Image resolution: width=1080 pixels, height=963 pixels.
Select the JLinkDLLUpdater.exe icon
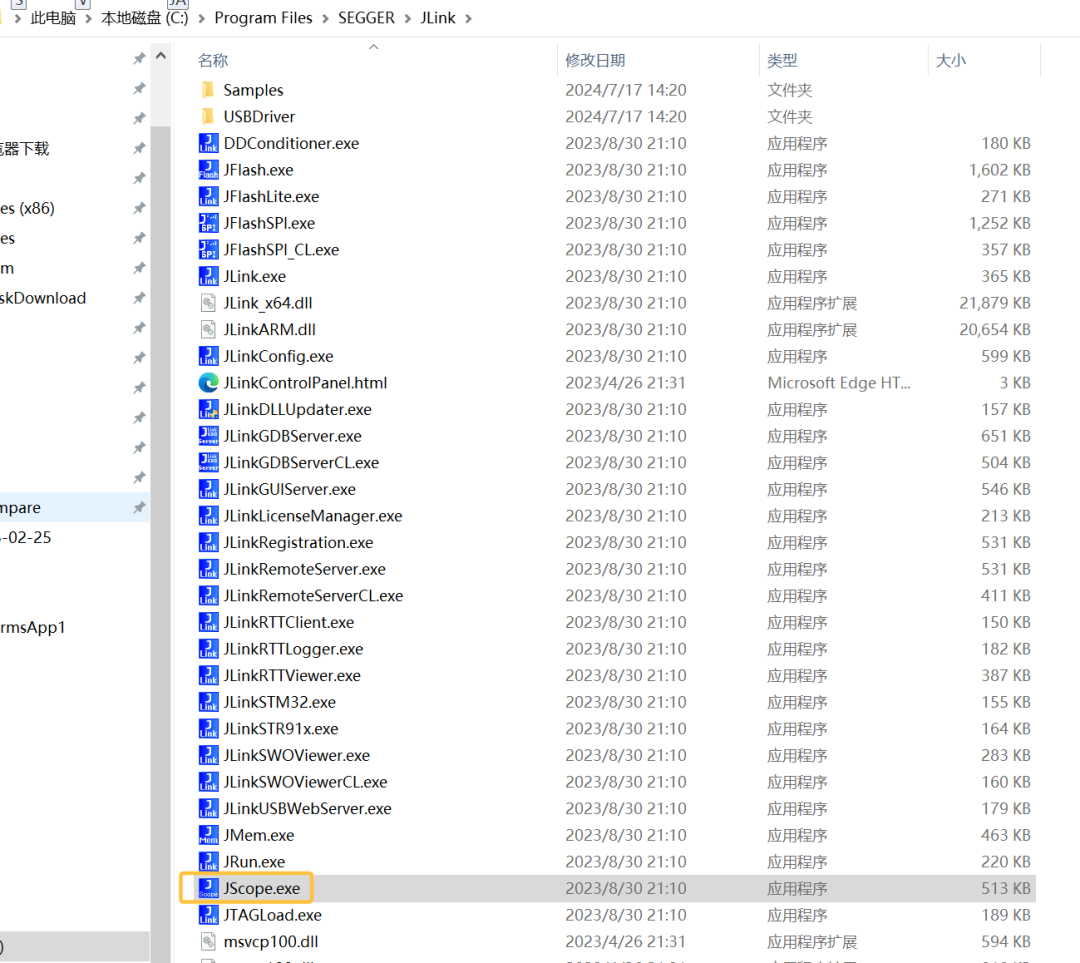pos(208,409)
